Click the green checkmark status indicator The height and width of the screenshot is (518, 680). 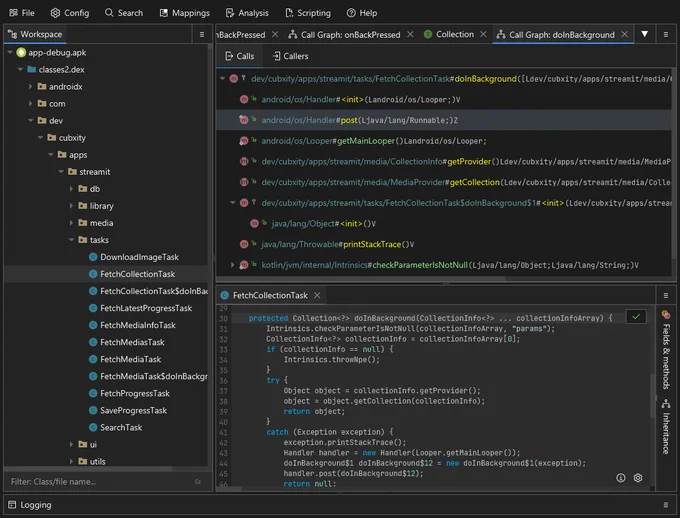click(636, 317)
